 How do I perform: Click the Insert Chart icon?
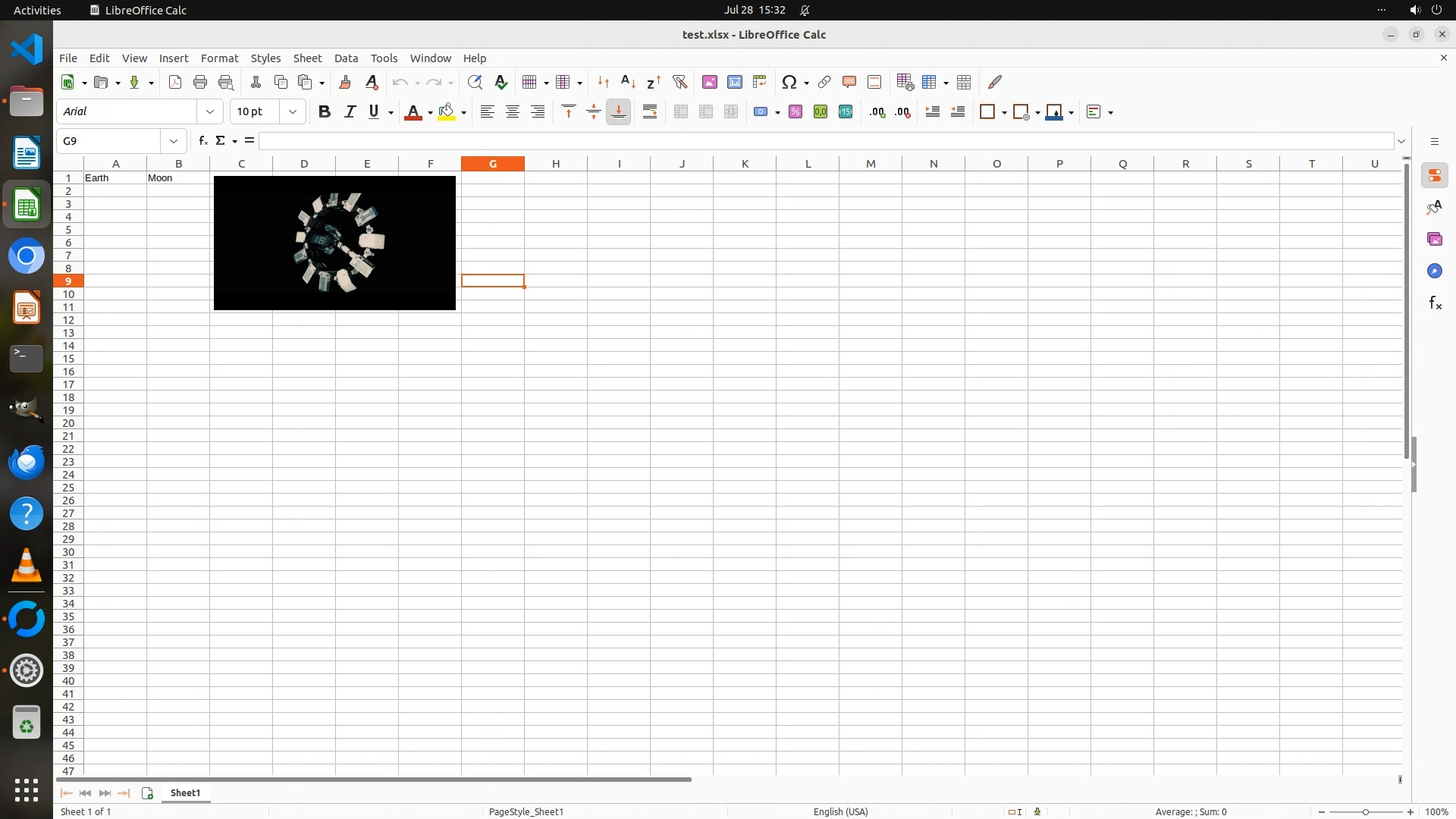(735, 82)
